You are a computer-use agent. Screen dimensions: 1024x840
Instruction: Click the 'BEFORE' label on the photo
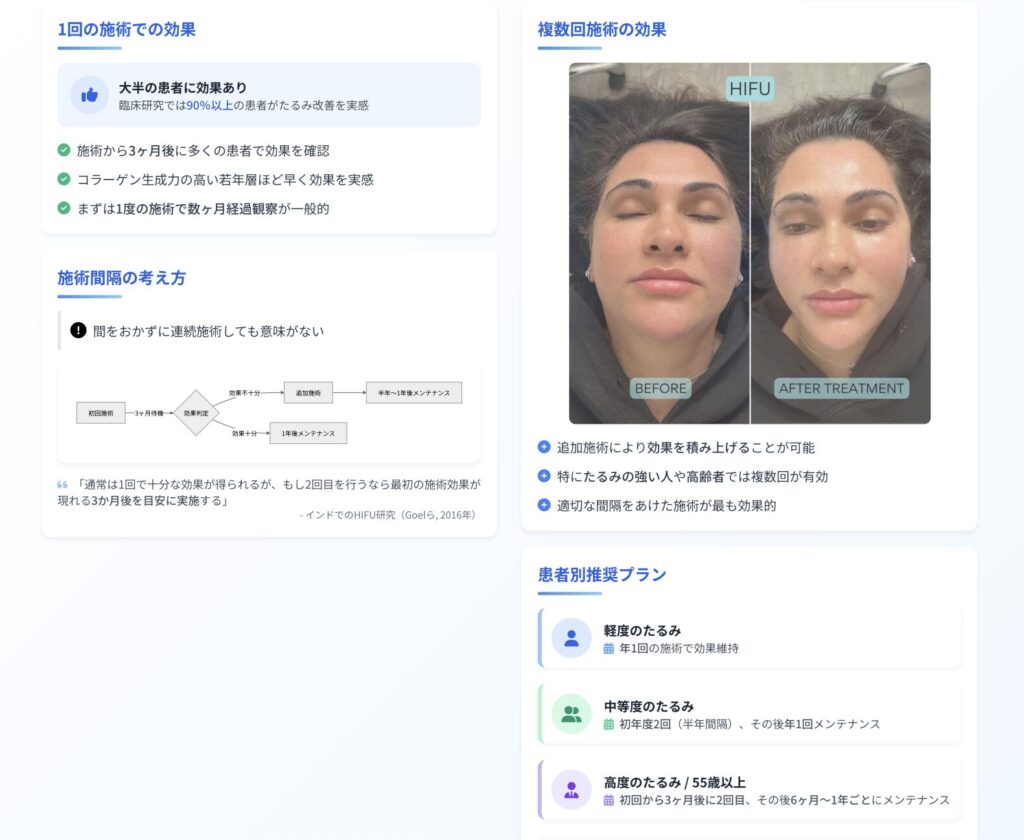tap(660, 388)
